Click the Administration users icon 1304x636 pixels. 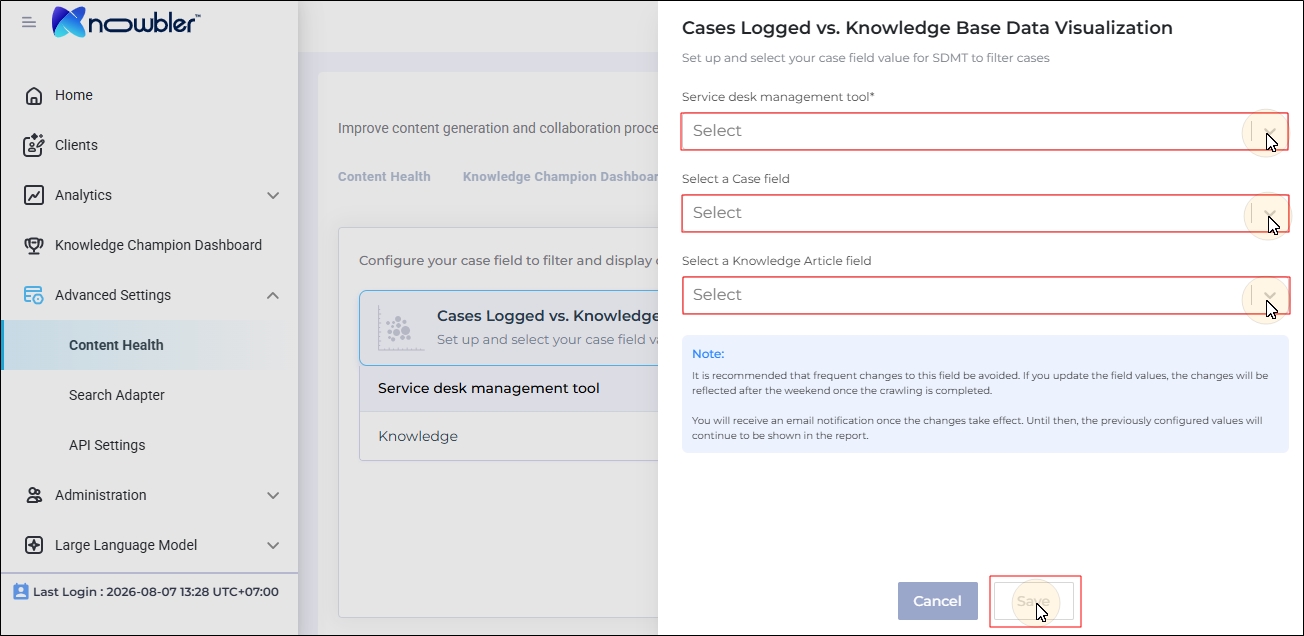(34, 495)
